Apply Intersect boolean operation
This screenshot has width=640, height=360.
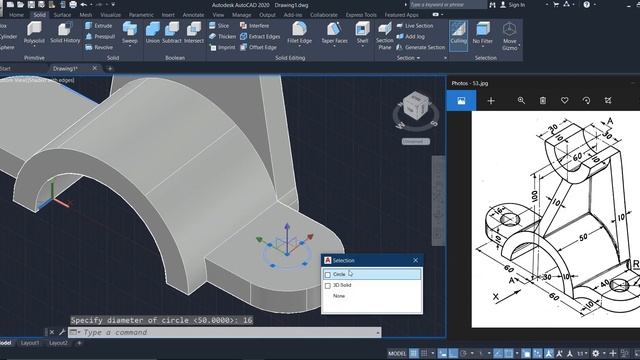pos(194,33)
